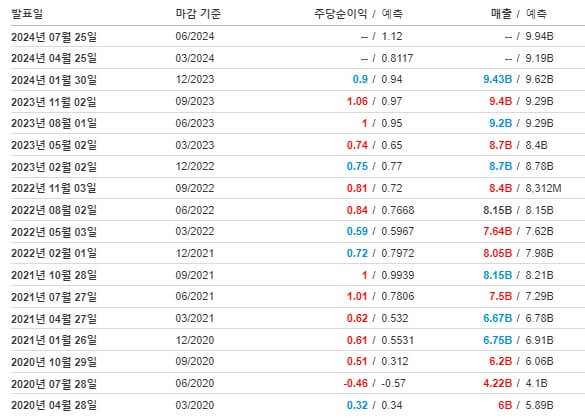Click the 매출 / 예측 column header
Viewport: 585px width, 420px height.
(x=519, y=14)
